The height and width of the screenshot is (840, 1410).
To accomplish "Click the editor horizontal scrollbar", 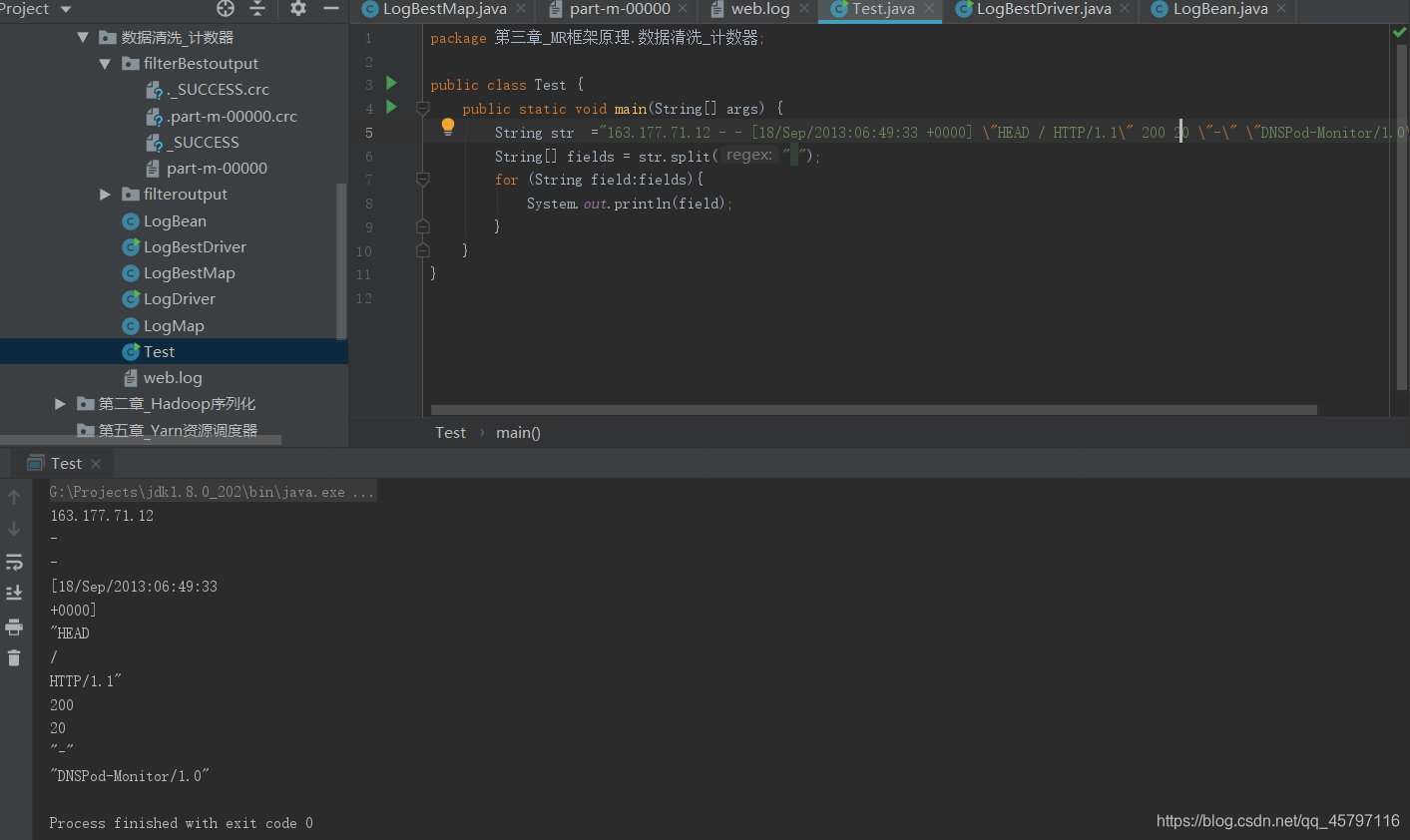I will click(874, 410).
